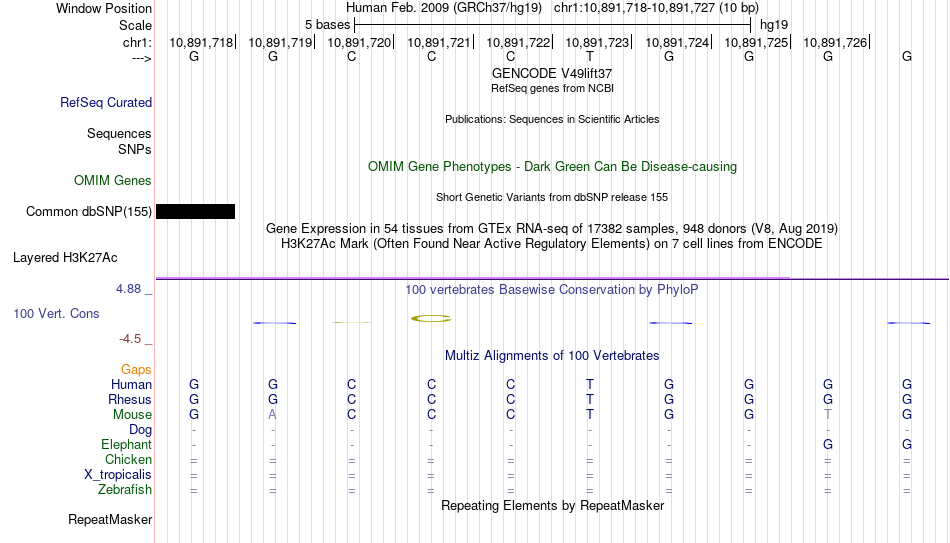Click the GTEx Gene Expression track title
Screen dimensions: 950x543
552,228
